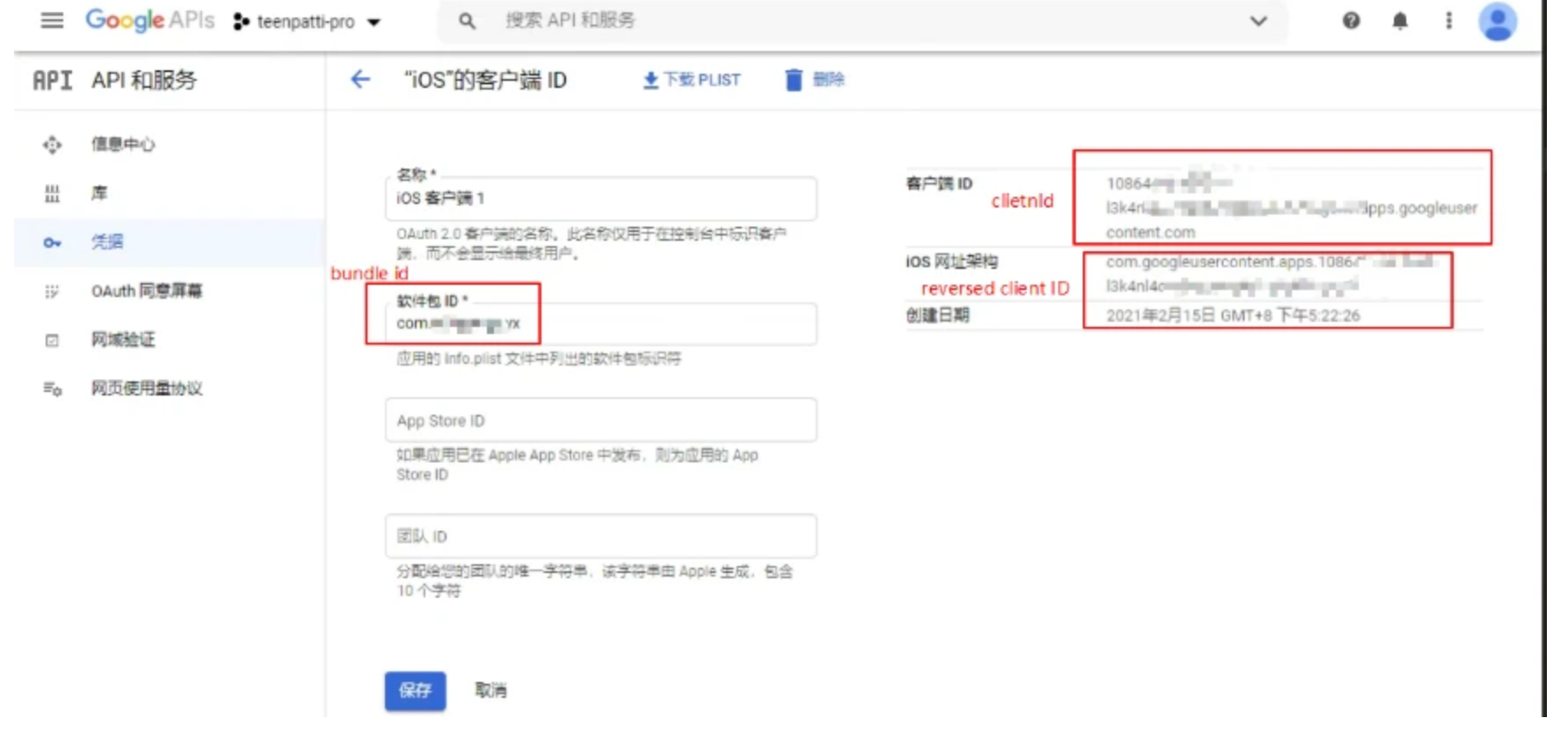
Task: Select the 创建日期 2021年2月15日 value
Action: point(1233,315)
